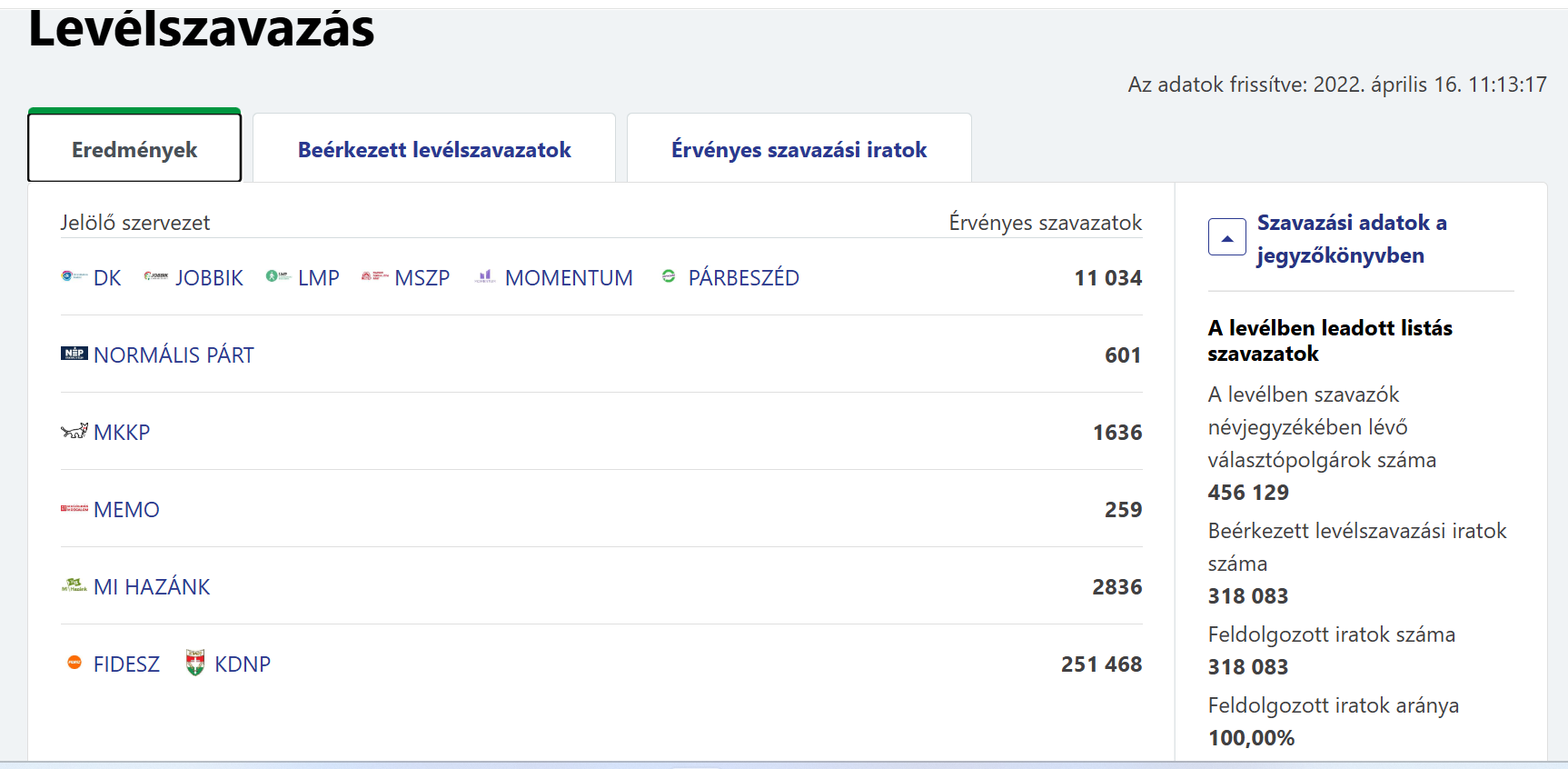Click the MOMENTUM party logo icon
Viewport: 1568px width, 769px height.
[x=485, y=276]
